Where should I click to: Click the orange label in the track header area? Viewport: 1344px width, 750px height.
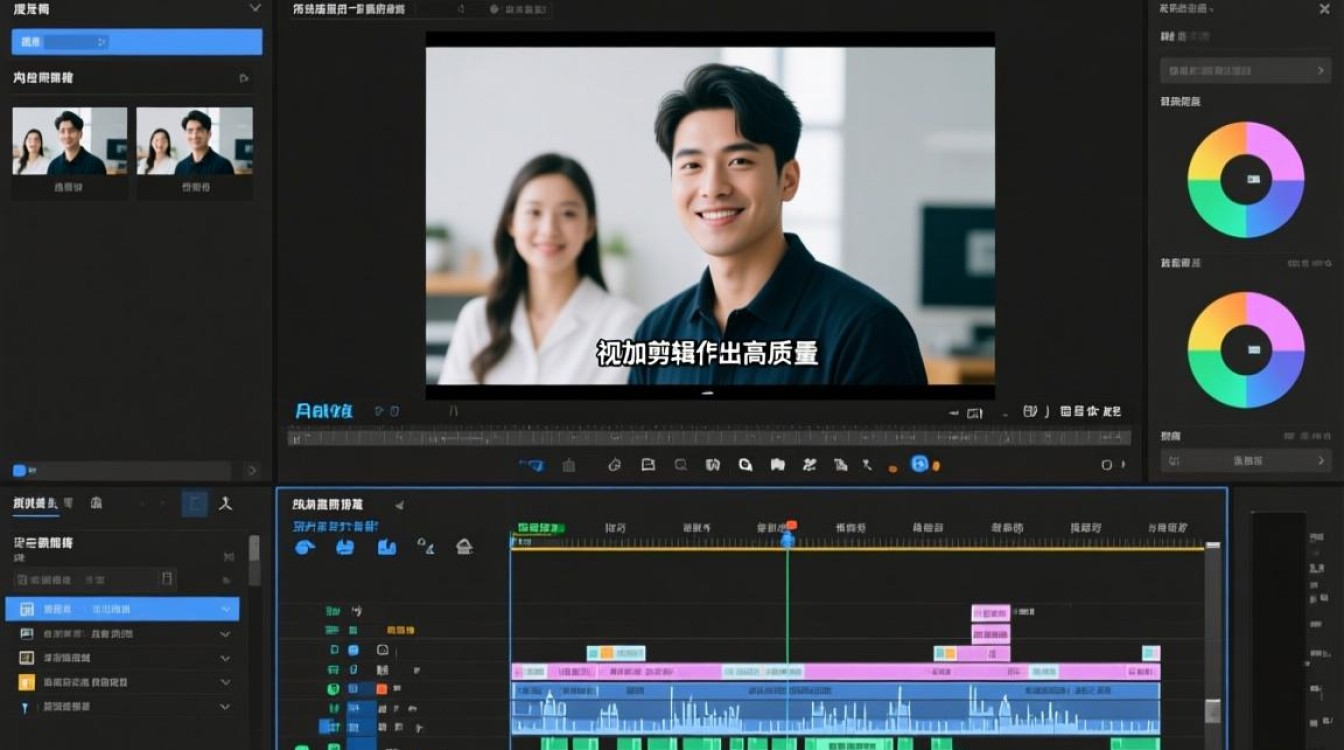(400, 631)
